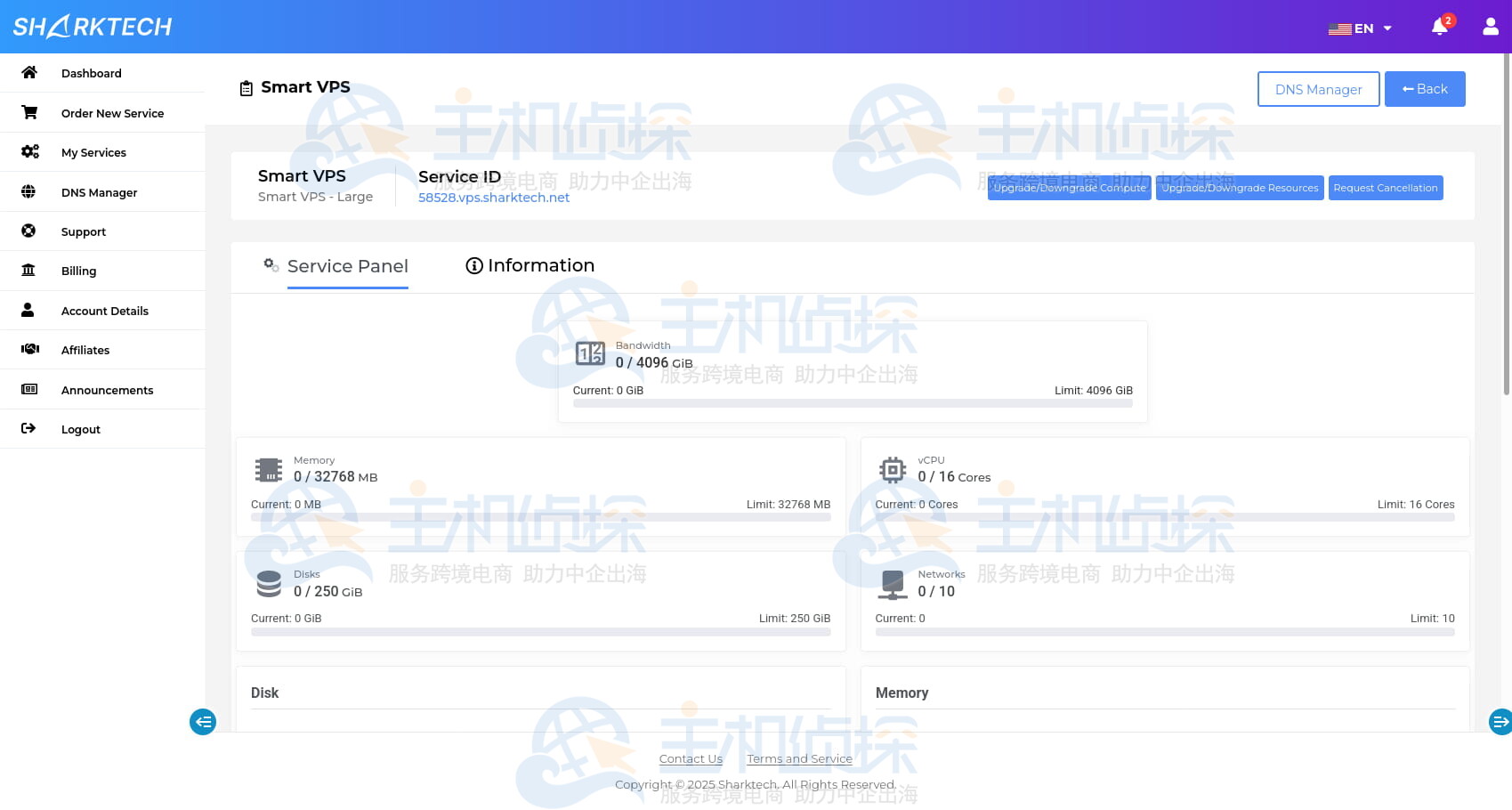Viewport: 1512px width, 810px height.
Task: Open DNS Manager sidebar menu item
Action: pyautogui.click(x=102, y=192)
